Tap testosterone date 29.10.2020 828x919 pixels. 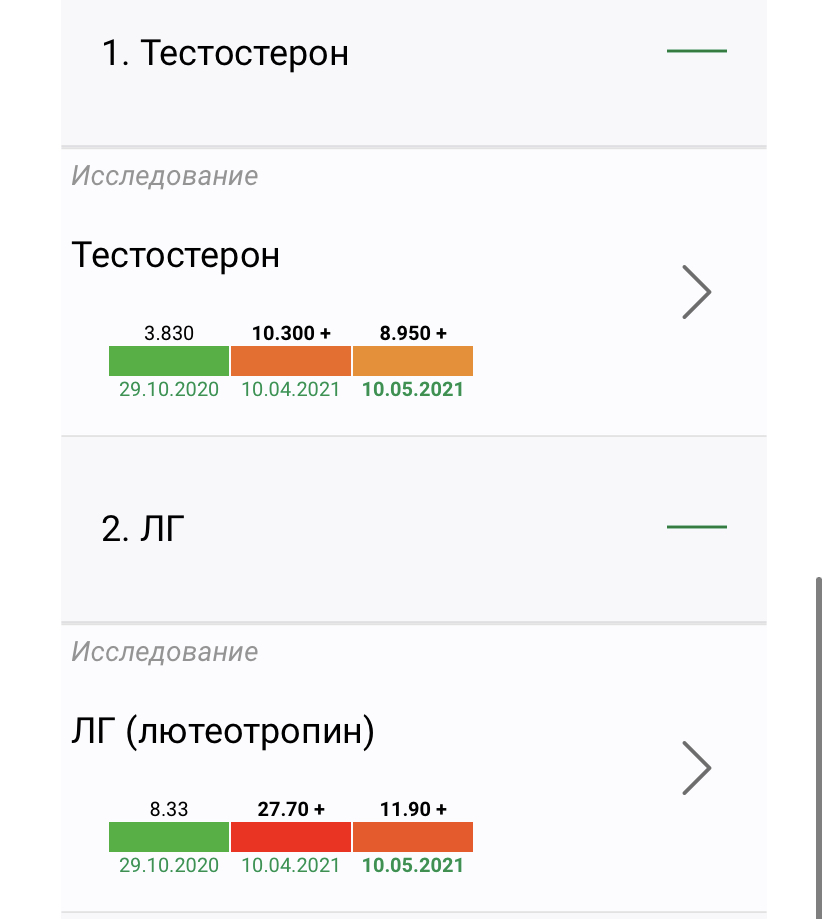(169, 390)
